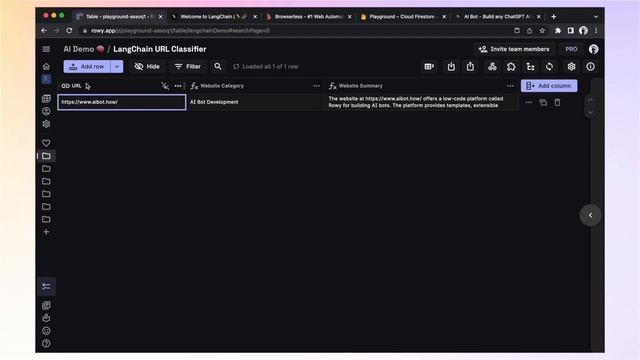Open the extensions icon in table toolbar

click(511, 67)
